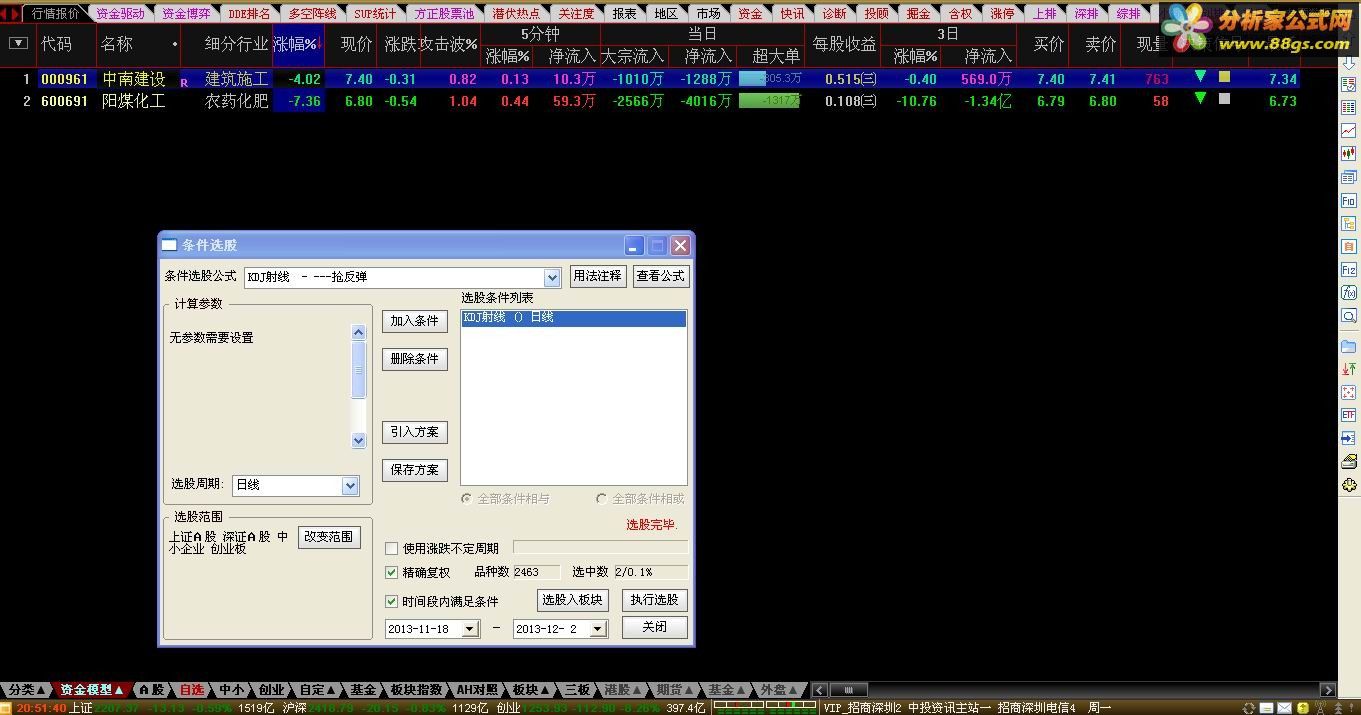Toggle the 使用涨跌不定周期 checkbox
The height and width of the screenshot is (715, 1361).
(392, 548)
